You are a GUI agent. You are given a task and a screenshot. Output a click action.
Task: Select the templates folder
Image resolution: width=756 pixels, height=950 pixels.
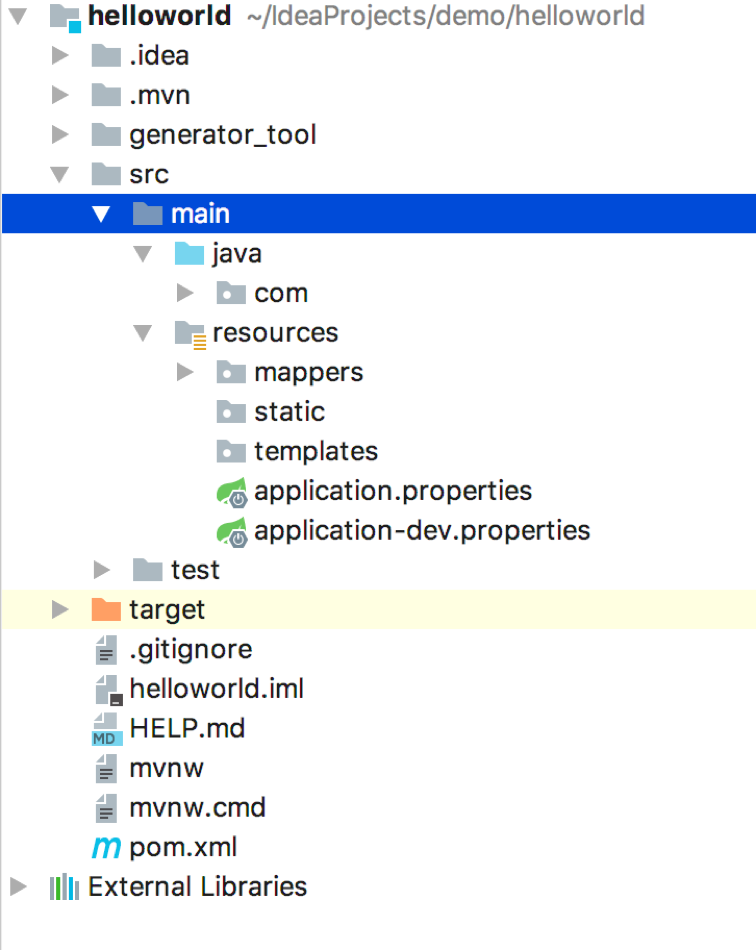pos(315,452)
